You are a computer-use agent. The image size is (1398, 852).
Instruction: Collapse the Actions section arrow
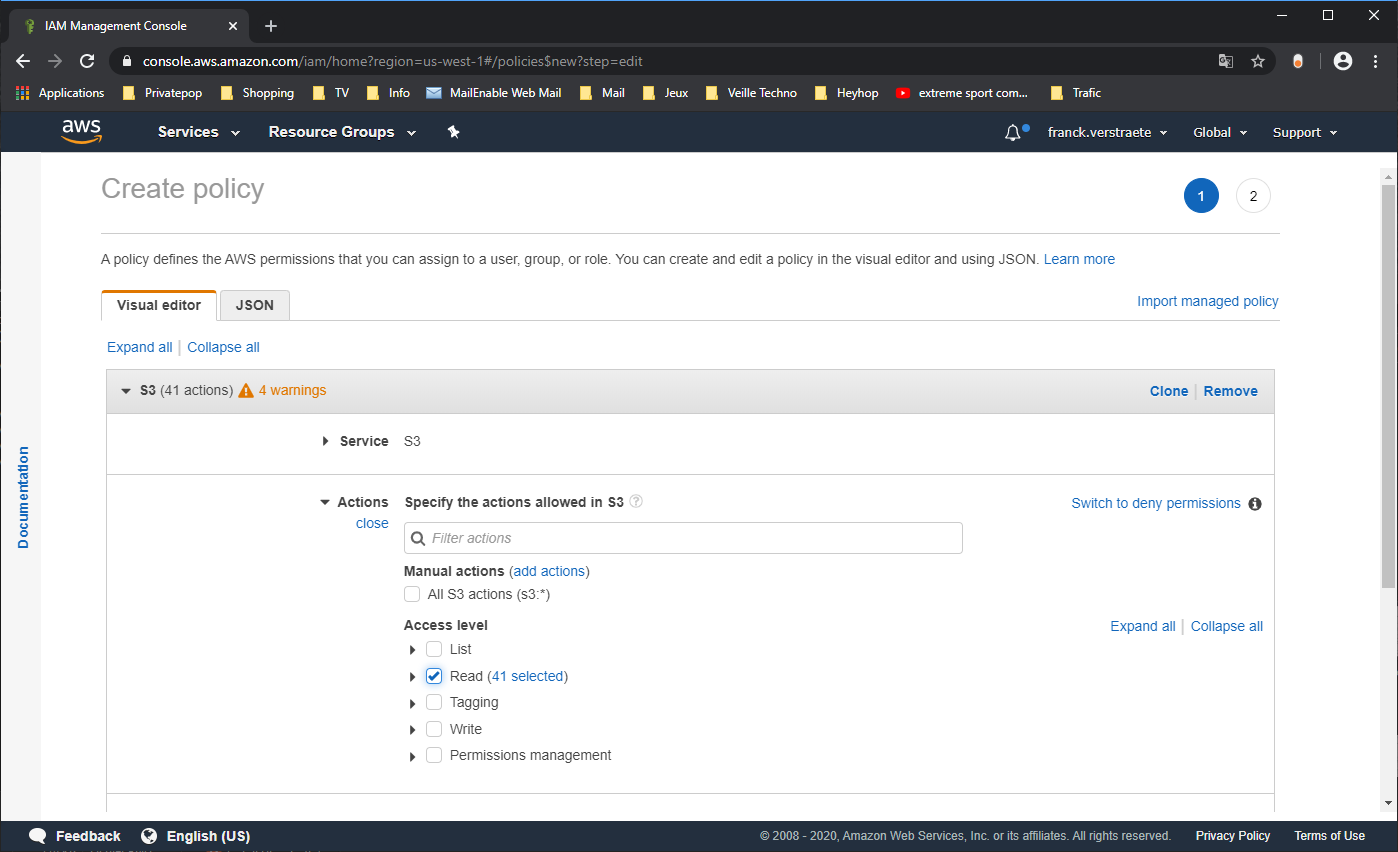[x=325, y=503]
